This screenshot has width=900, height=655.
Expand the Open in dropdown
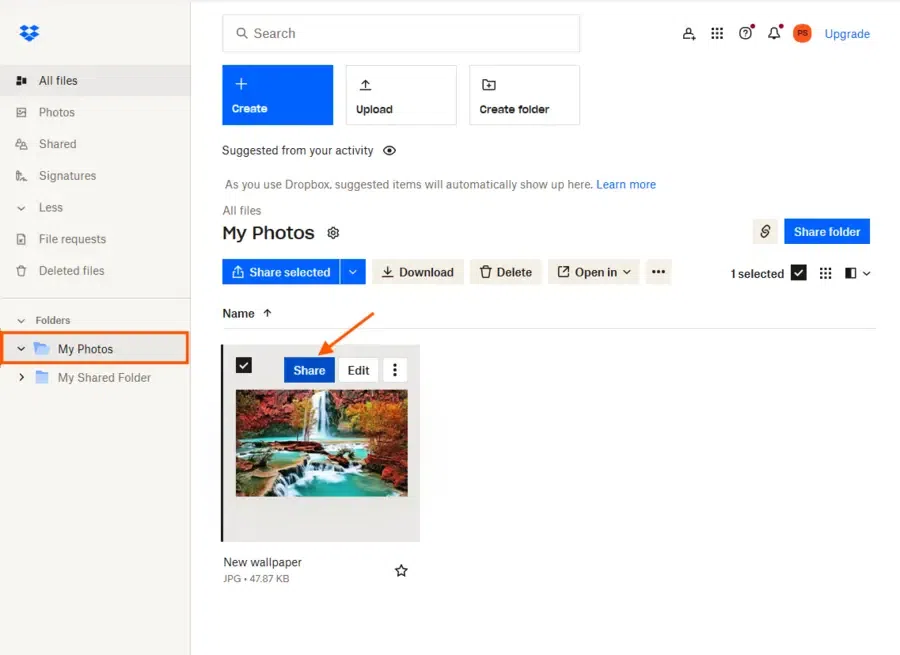[x=594, y=272]
